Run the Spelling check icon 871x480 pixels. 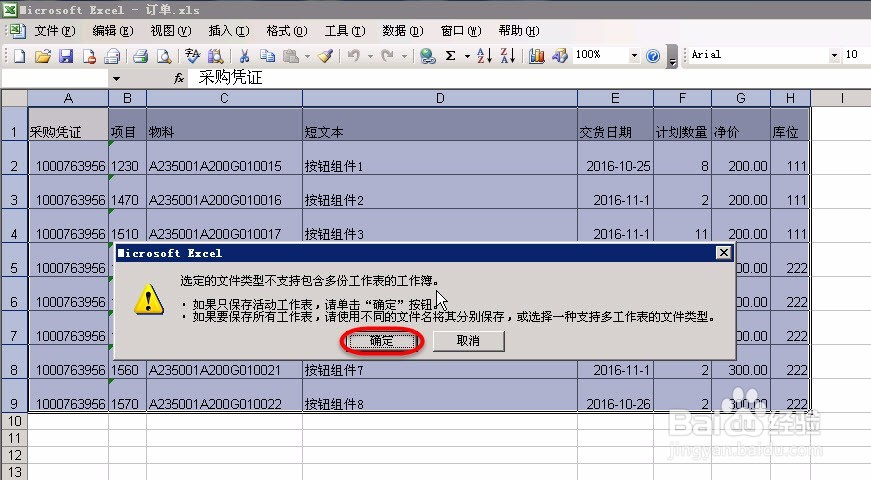click(x=192, y=56)
